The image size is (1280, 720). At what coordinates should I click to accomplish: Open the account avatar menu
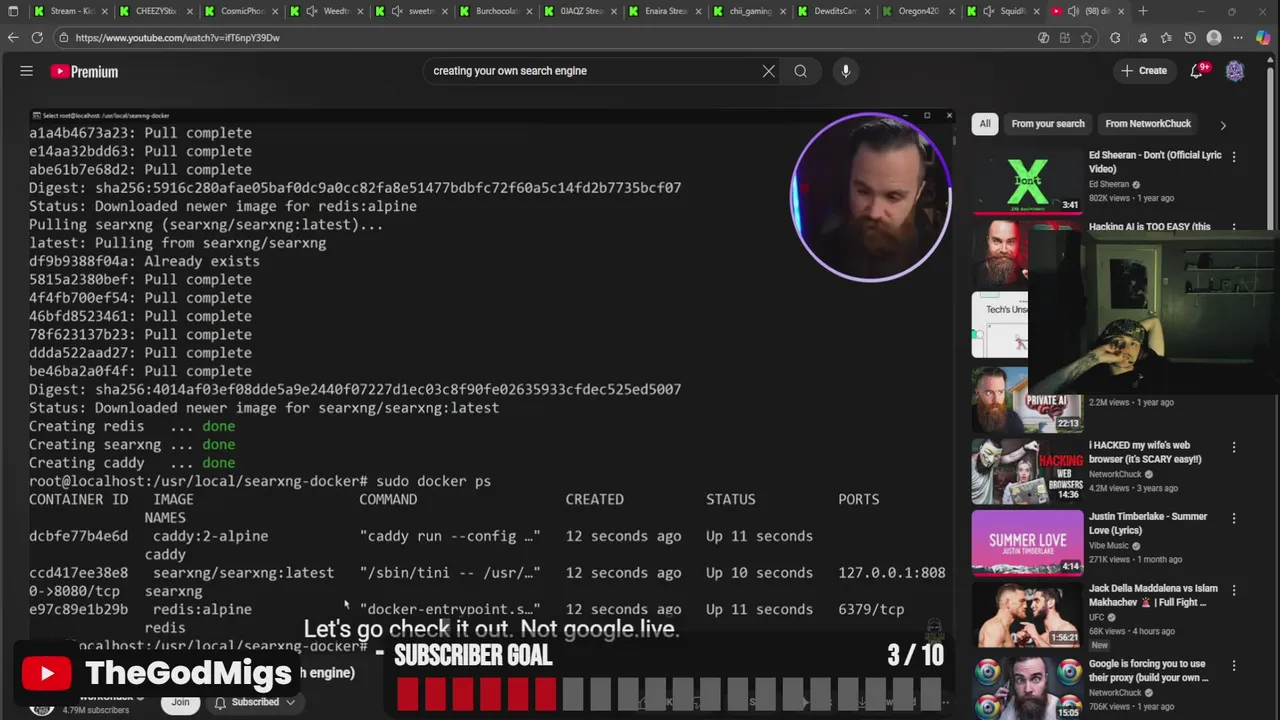[1235, 71]
